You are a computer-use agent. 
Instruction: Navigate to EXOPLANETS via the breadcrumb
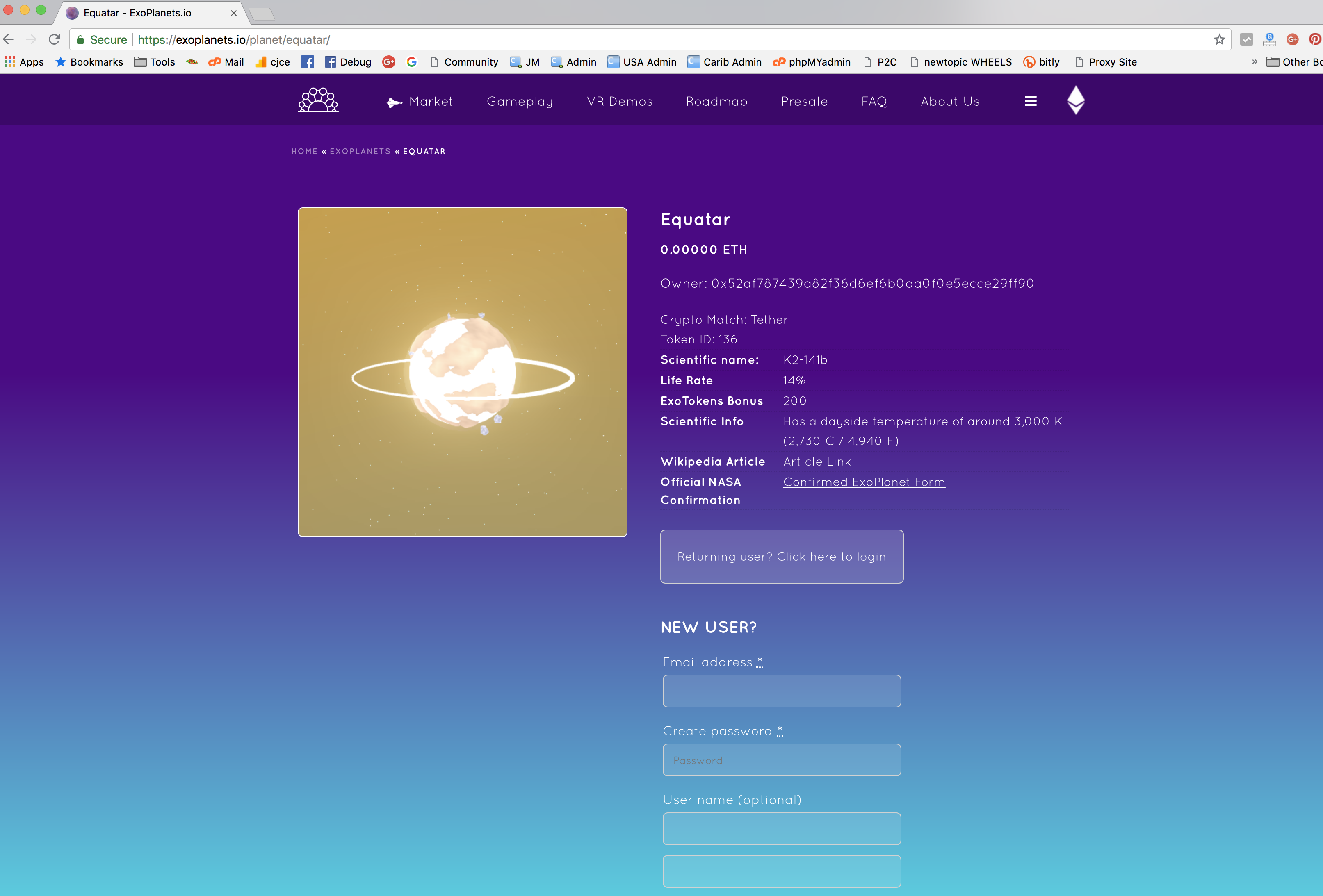click(x=360, y=151)
